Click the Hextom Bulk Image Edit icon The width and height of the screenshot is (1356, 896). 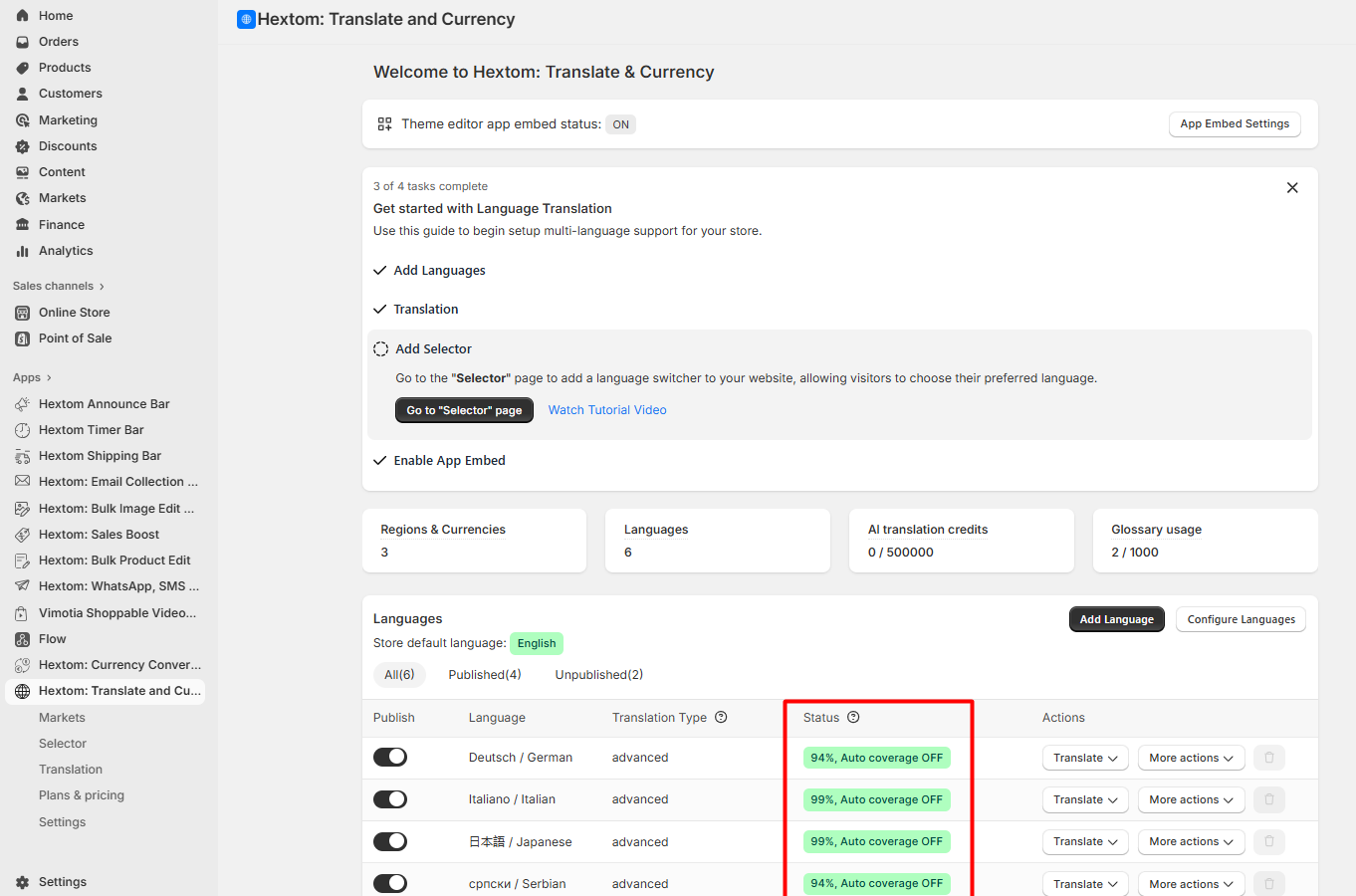click(x=22, y=509)
